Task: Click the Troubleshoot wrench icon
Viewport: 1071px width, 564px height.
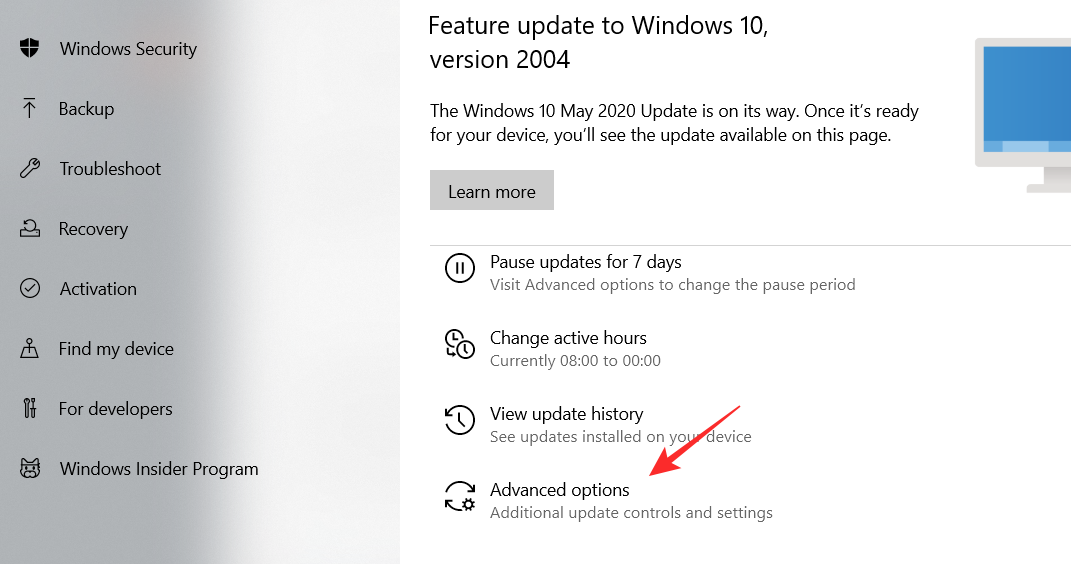Action: [30, 168]
